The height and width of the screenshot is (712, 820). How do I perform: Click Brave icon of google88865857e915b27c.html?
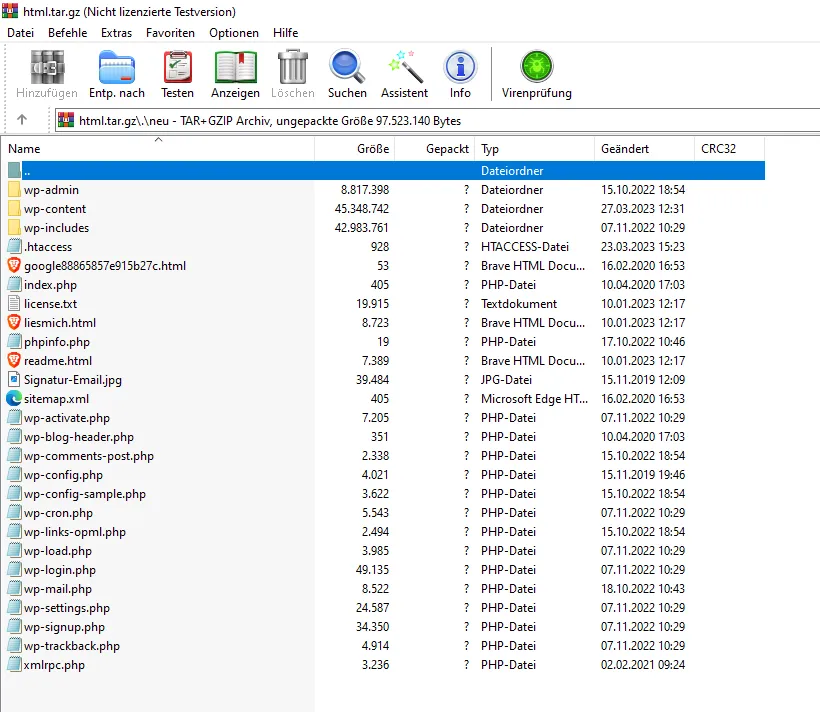click(14, 265)
